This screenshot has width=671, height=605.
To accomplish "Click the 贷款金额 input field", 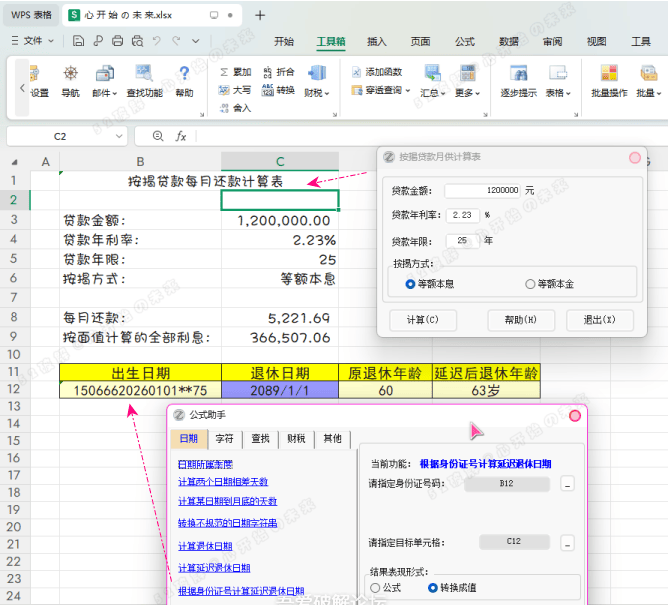I will tap(482, 189).
